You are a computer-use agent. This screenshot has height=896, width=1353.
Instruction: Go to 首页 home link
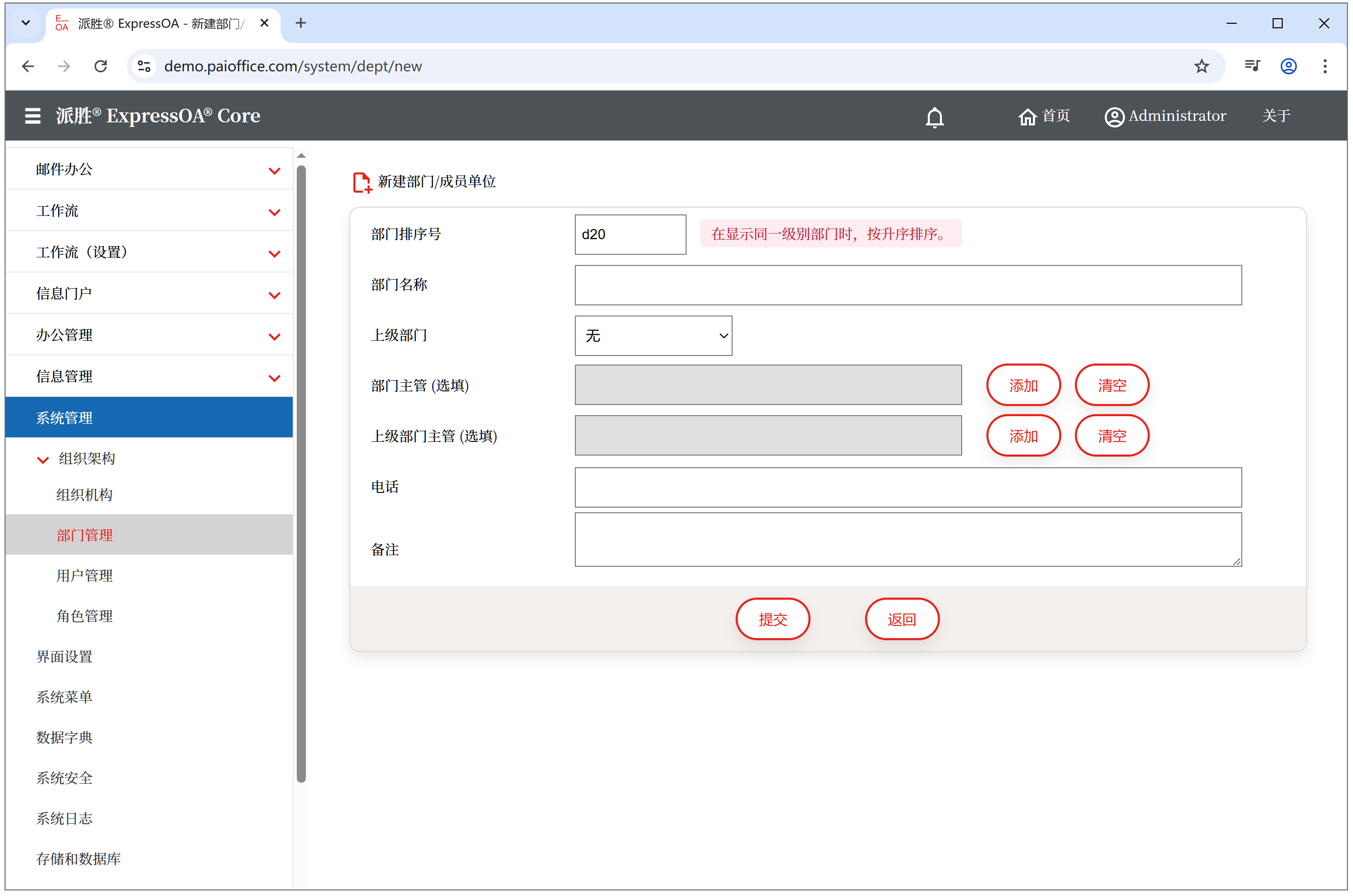[x=1044, y=116]
